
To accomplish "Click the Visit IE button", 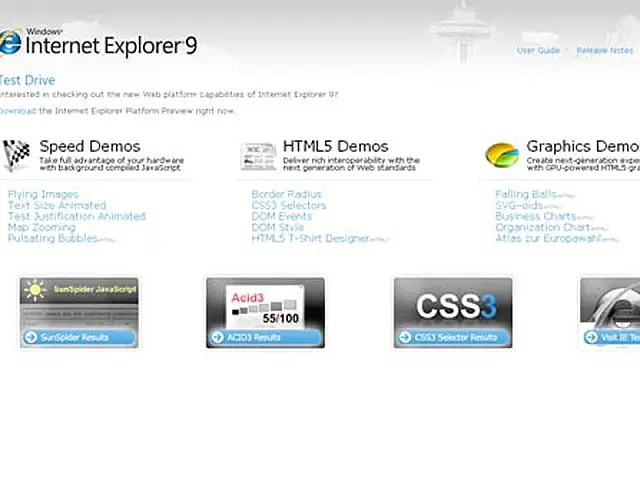I will [611, 337].
